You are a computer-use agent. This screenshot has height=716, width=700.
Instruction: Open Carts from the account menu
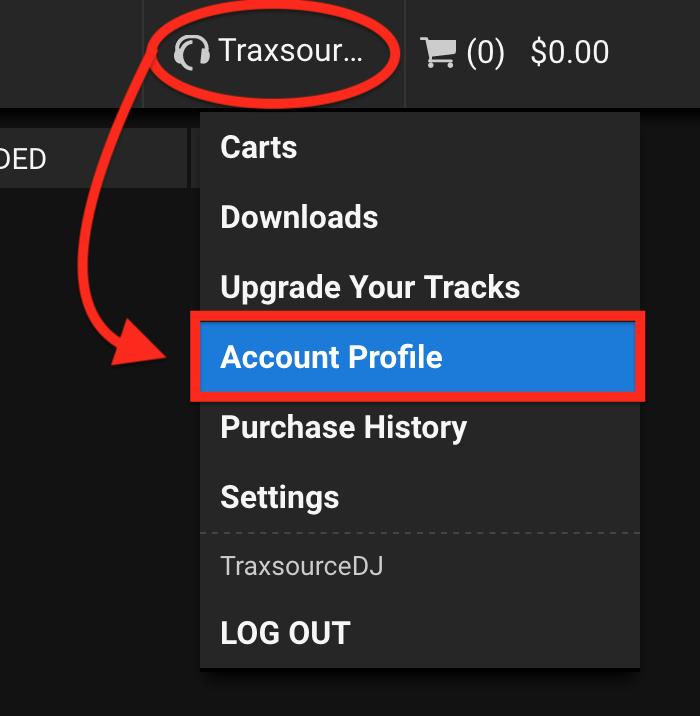[x=259, y=148]
